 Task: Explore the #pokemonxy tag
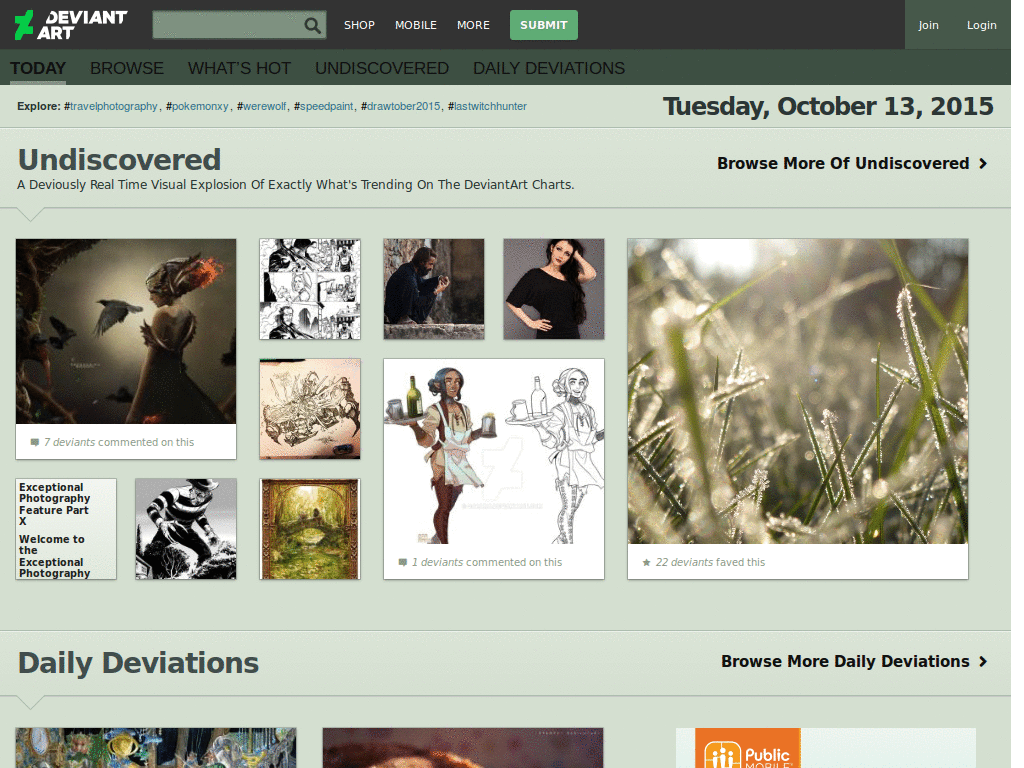197,106
